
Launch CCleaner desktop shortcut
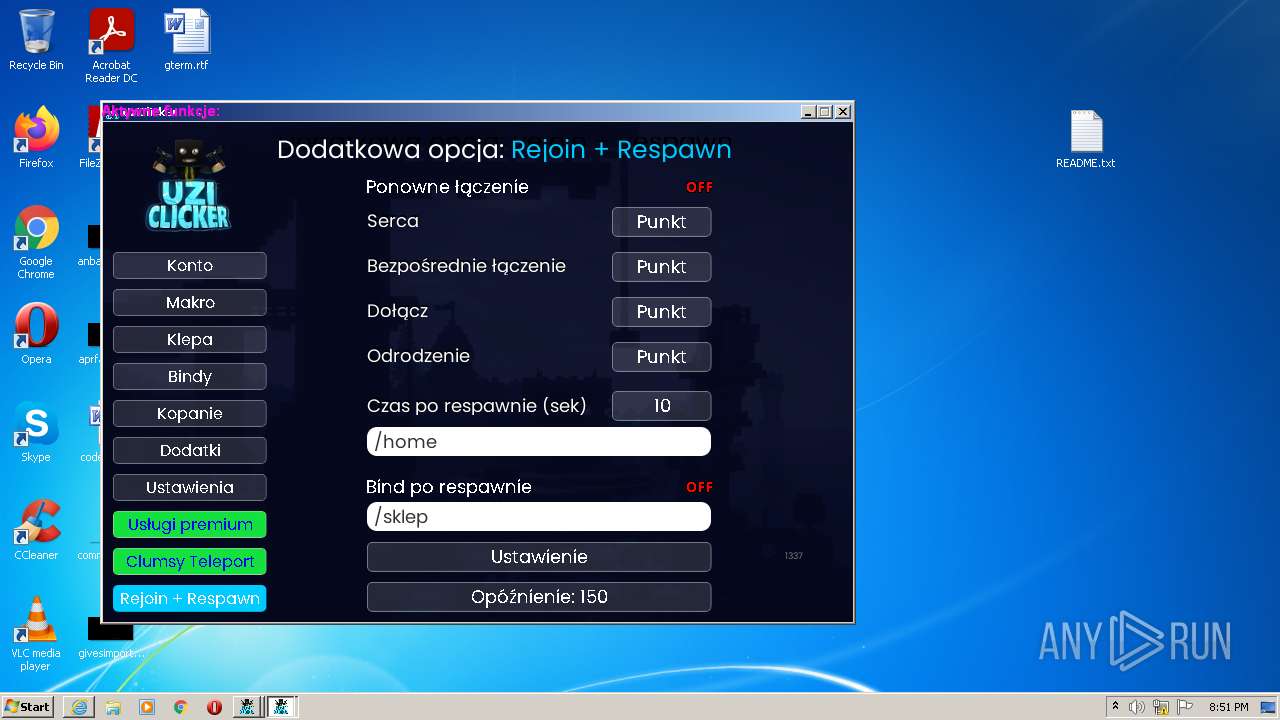pos(36,529)
